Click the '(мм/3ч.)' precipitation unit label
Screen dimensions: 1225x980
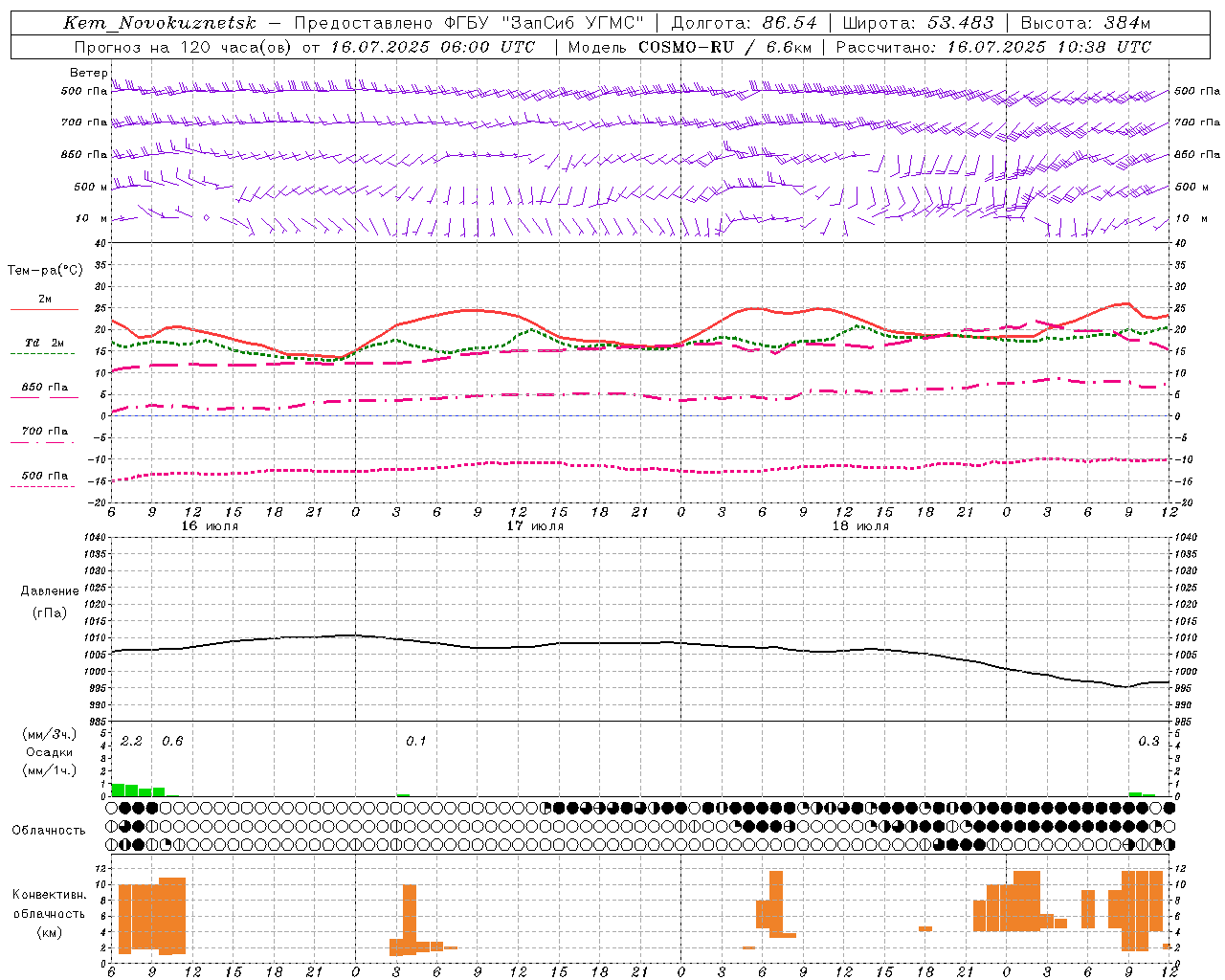click(x=49, y=734)
